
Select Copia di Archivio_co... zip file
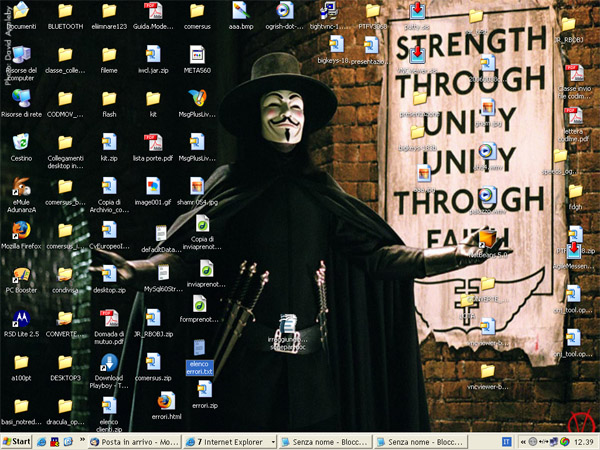[109, 186]
